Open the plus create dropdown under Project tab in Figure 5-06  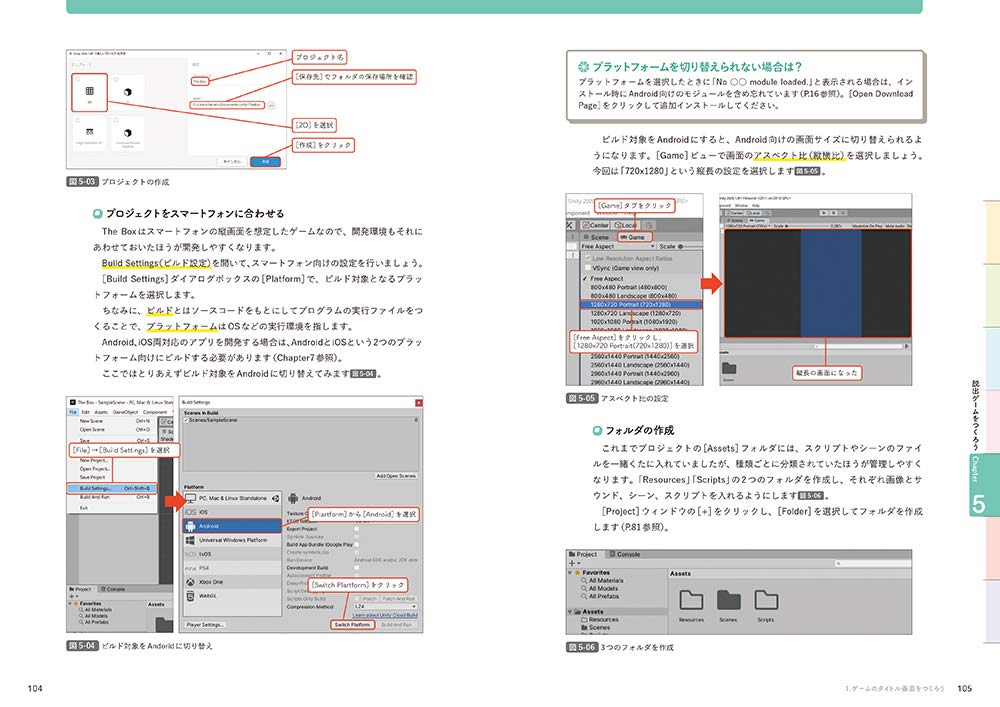point(573,563)
